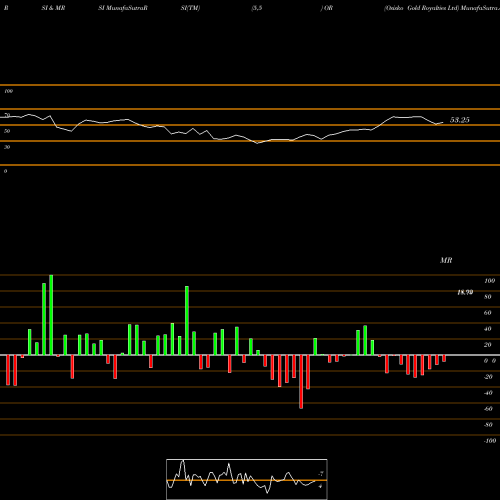Click the MR value 18.70 label
The image size is (500, 500).
pyautogui.click(x=465, y=293)
